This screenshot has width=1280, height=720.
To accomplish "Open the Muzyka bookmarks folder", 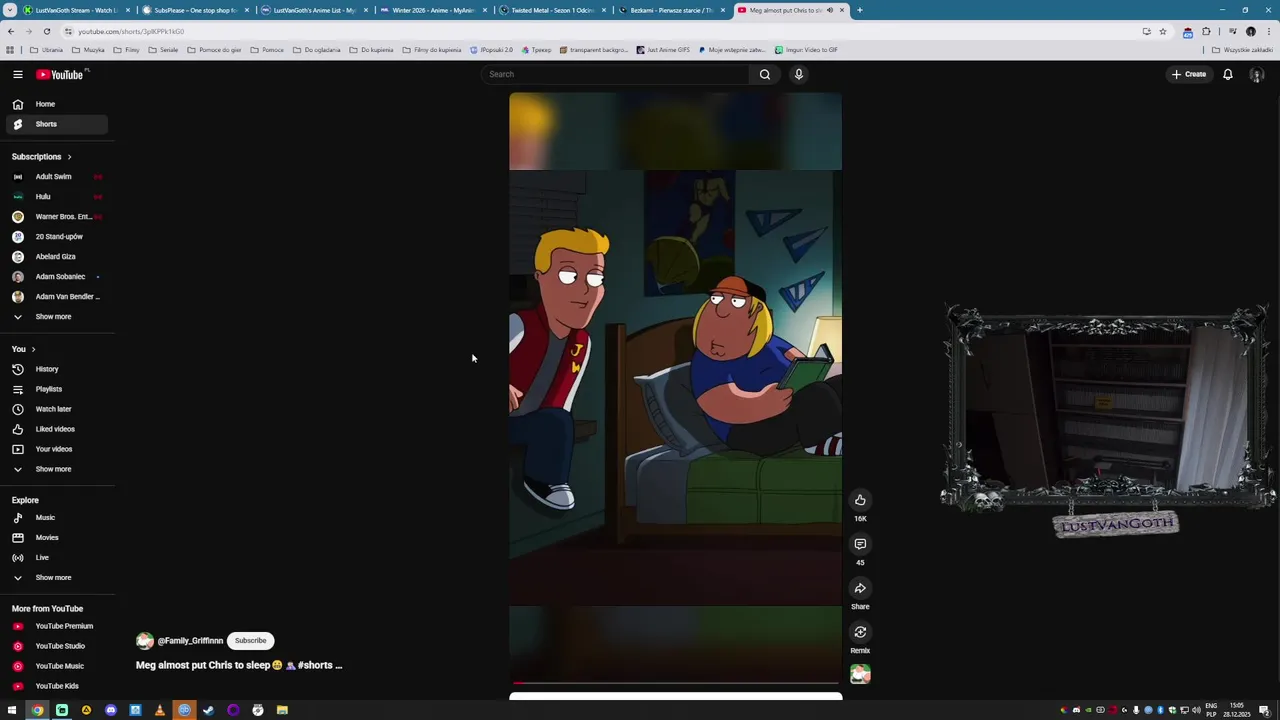I will pos(88,50).
